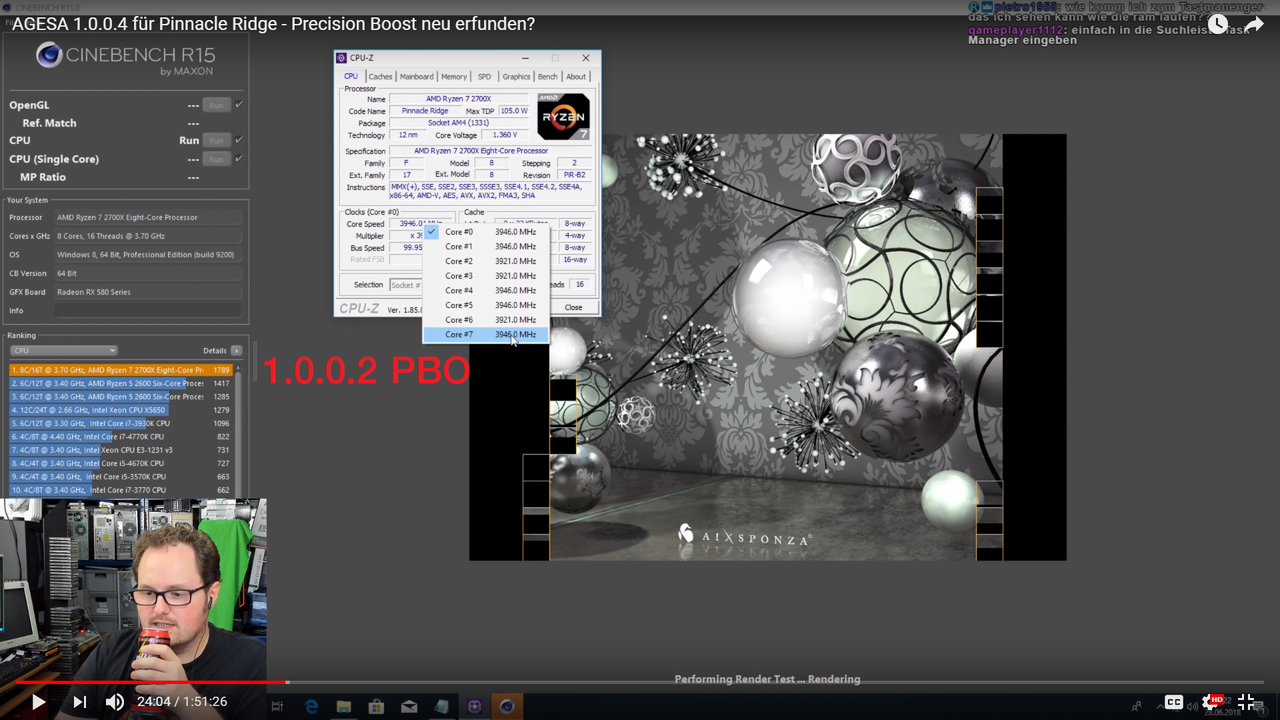The width and height of the screenshot is (1280, 720).
Task: Open Microsoft Edge from the taskbar
Action: click(311, 706)
